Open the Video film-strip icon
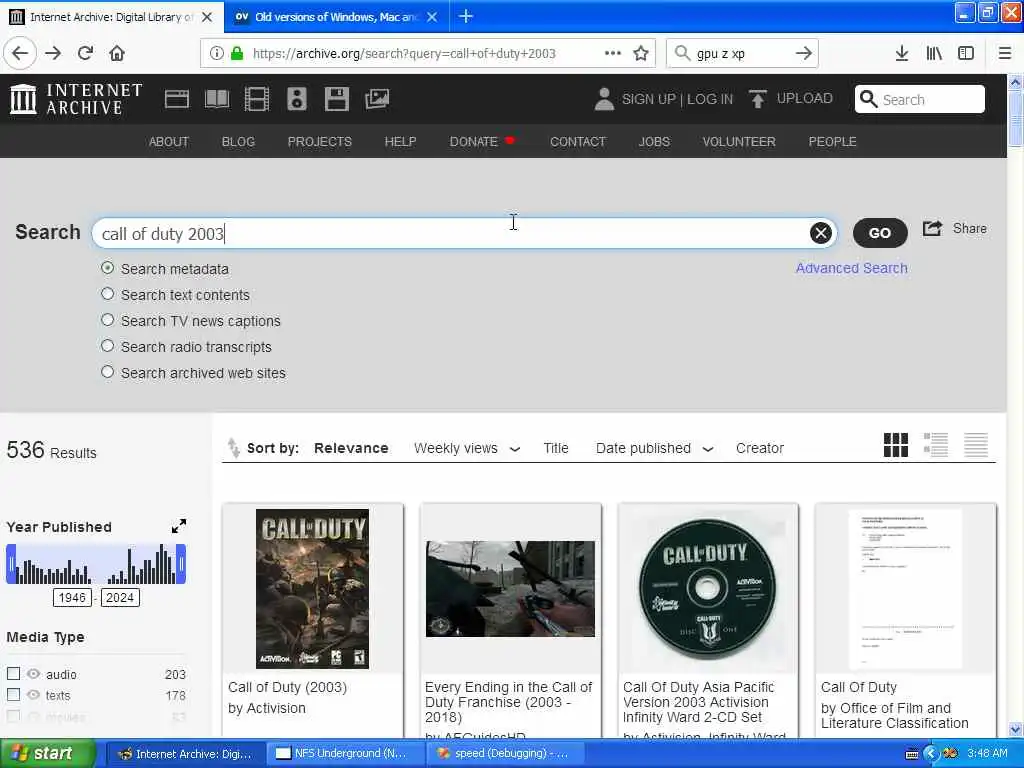Screen dimensions: 1024x768 click(257, 99)
